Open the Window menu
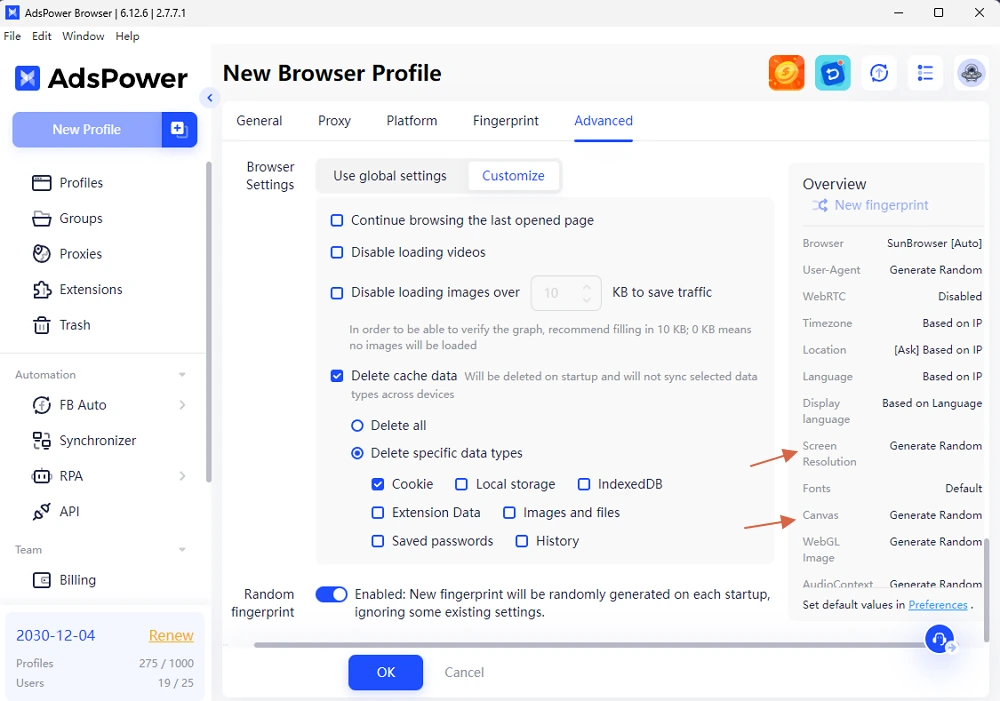The width and height of the screenshot is (1000, 701). click(83, 36)
